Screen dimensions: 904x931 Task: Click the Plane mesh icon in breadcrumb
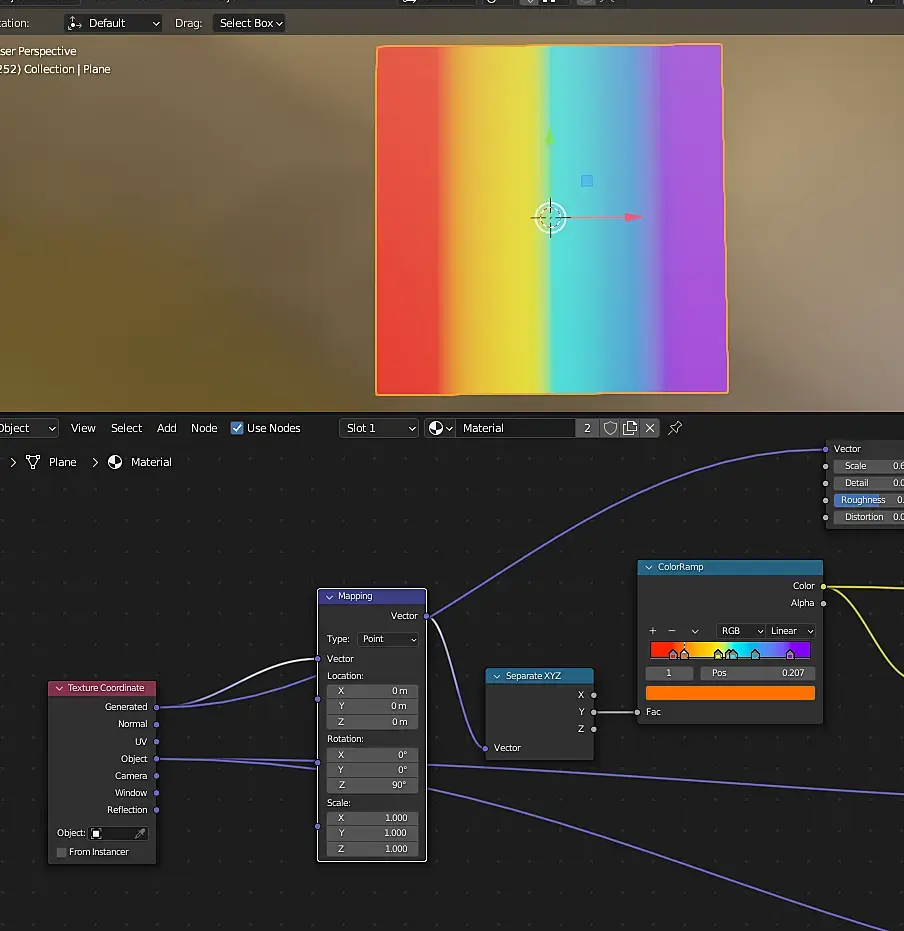[x=33, y=462]
